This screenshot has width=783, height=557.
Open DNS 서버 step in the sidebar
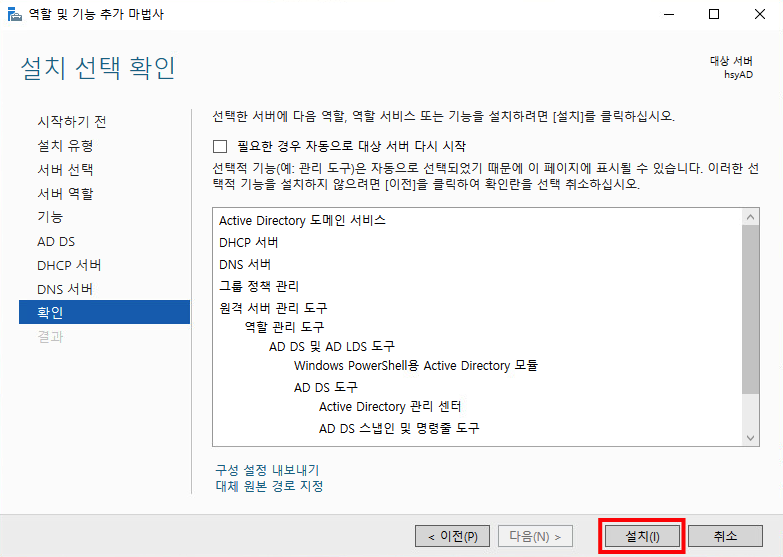point(65,289)
